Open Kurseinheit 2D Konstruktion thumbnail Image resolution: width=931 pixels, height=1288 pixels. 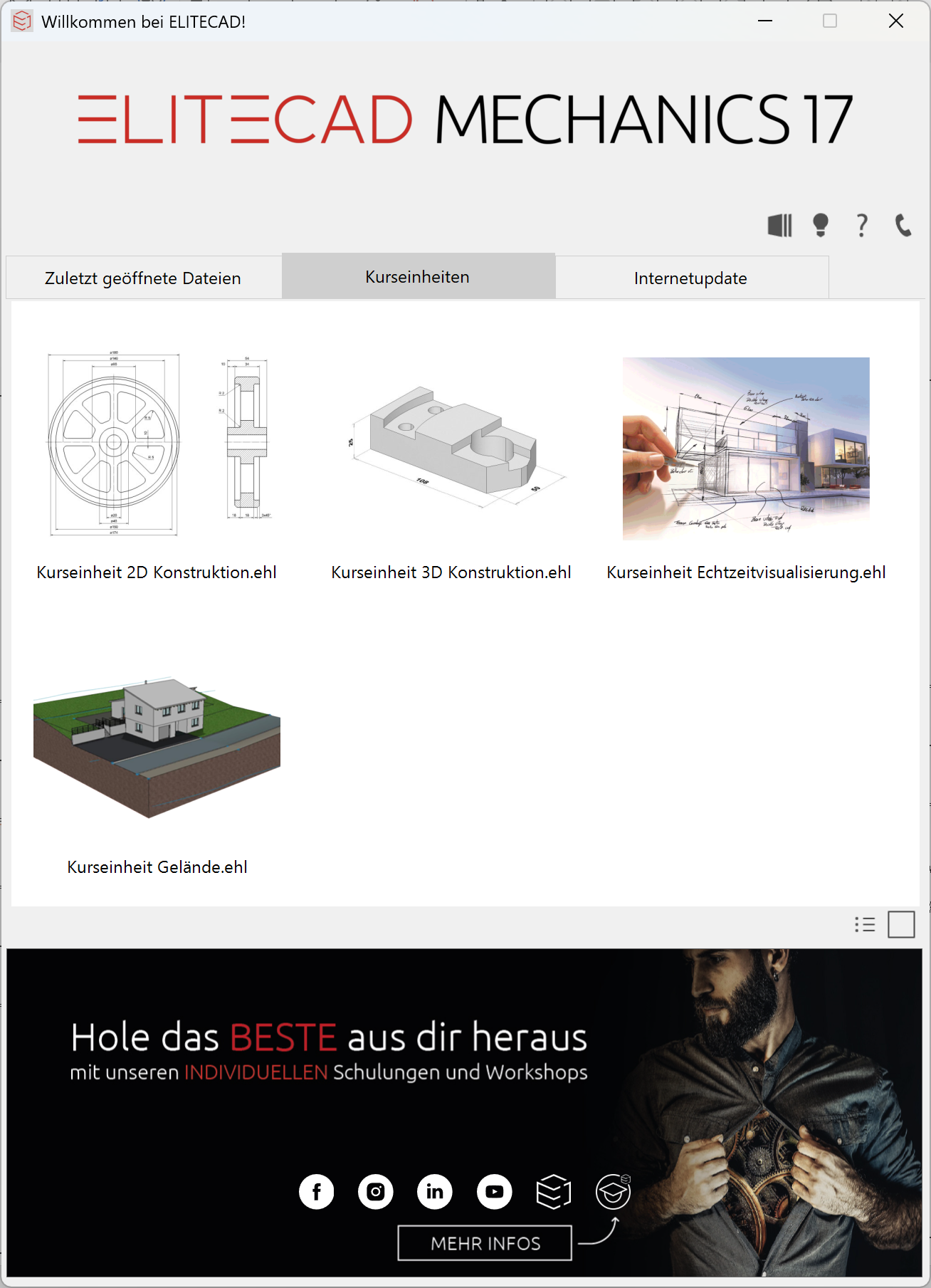coord(157,445)
